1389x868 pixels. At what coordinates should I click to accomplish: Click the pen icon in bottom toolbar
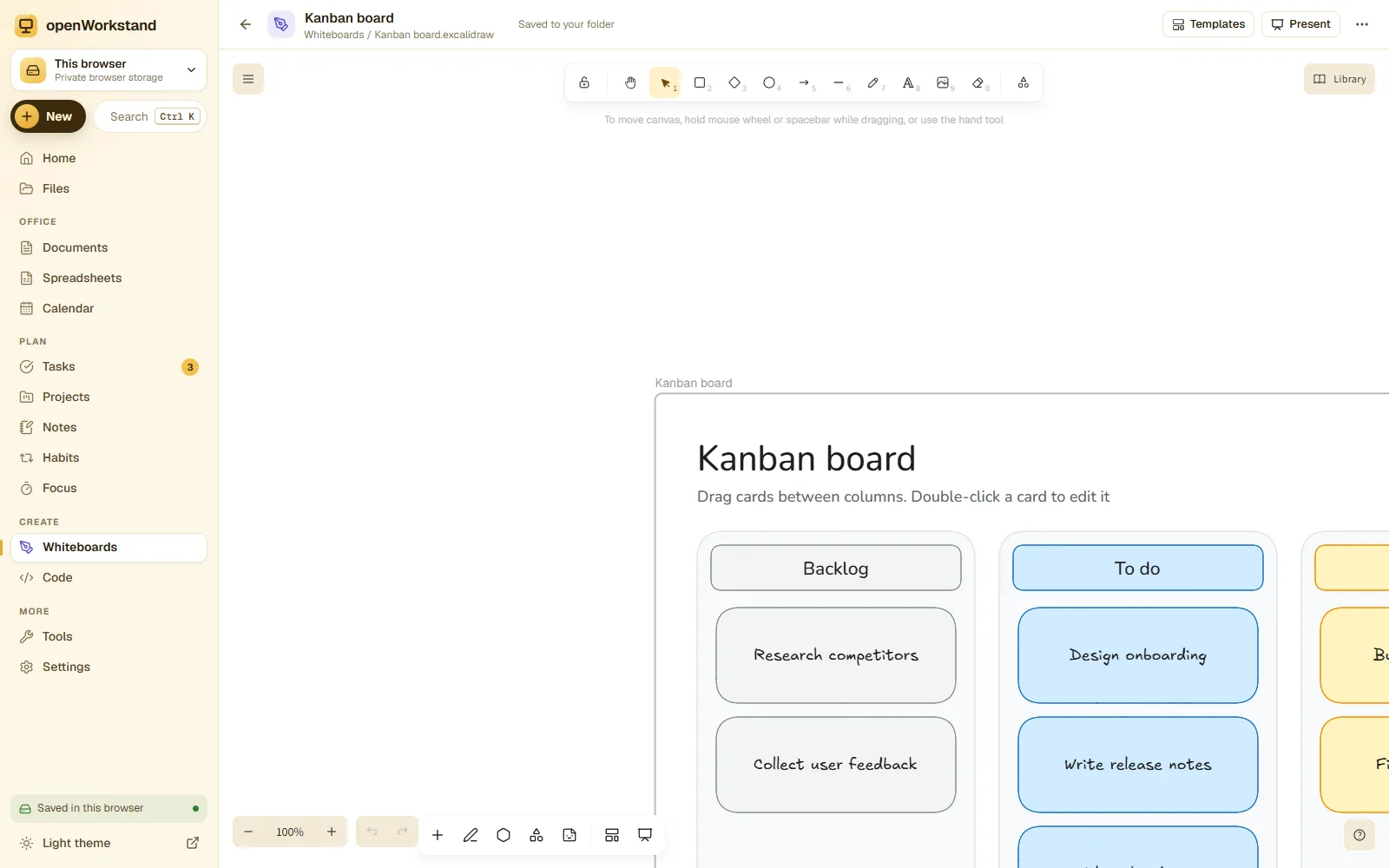point(471,835)
